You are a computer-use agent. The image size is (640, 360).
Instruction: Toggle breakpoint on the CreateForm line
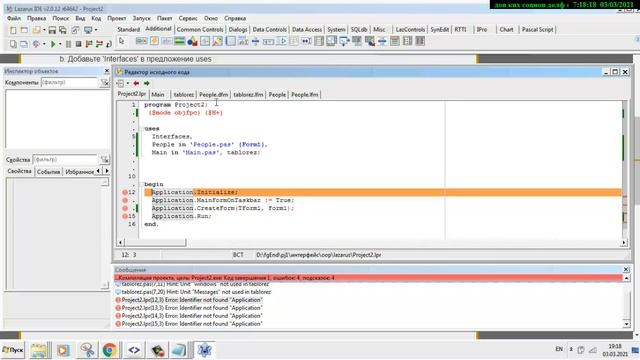[125, 208]
